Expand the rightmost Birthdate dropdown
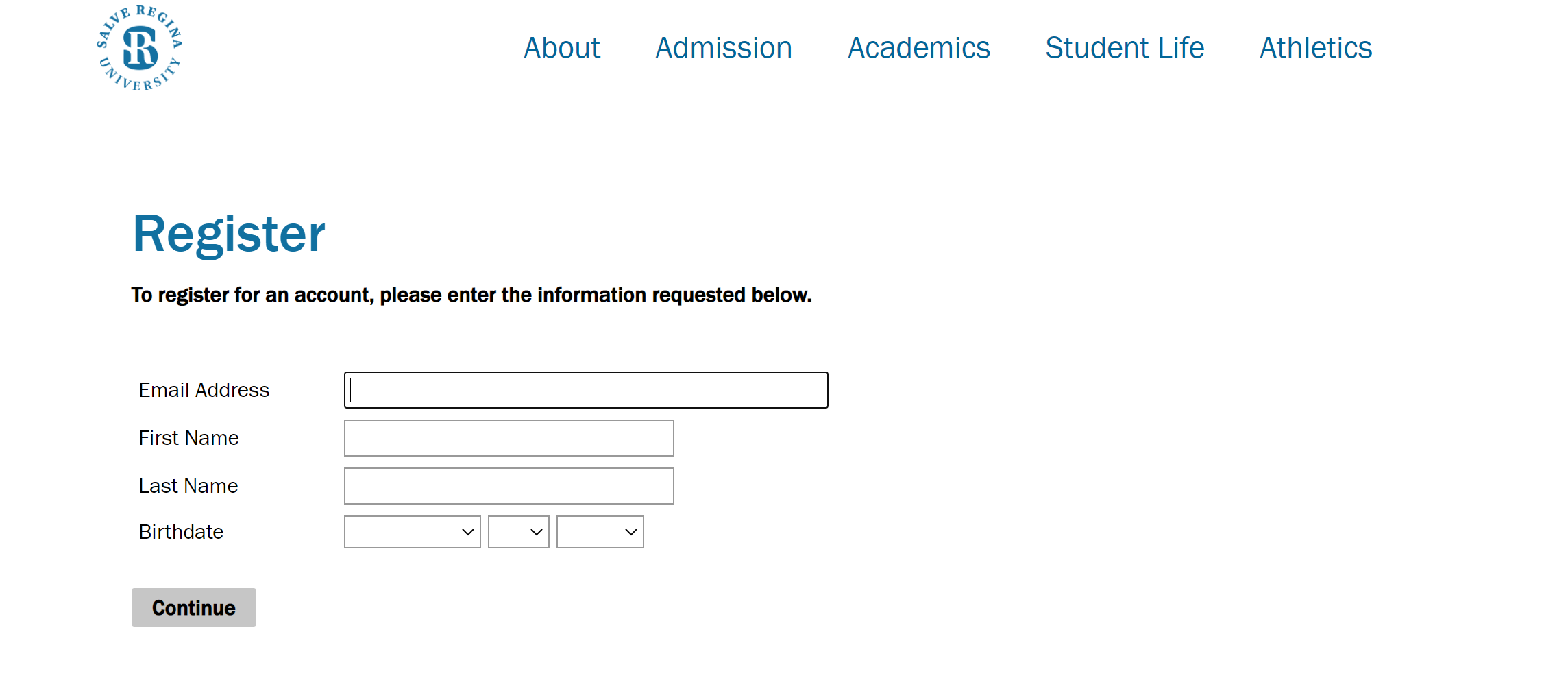Screen dimensions: 1568x680 click(x=600, y=532)
